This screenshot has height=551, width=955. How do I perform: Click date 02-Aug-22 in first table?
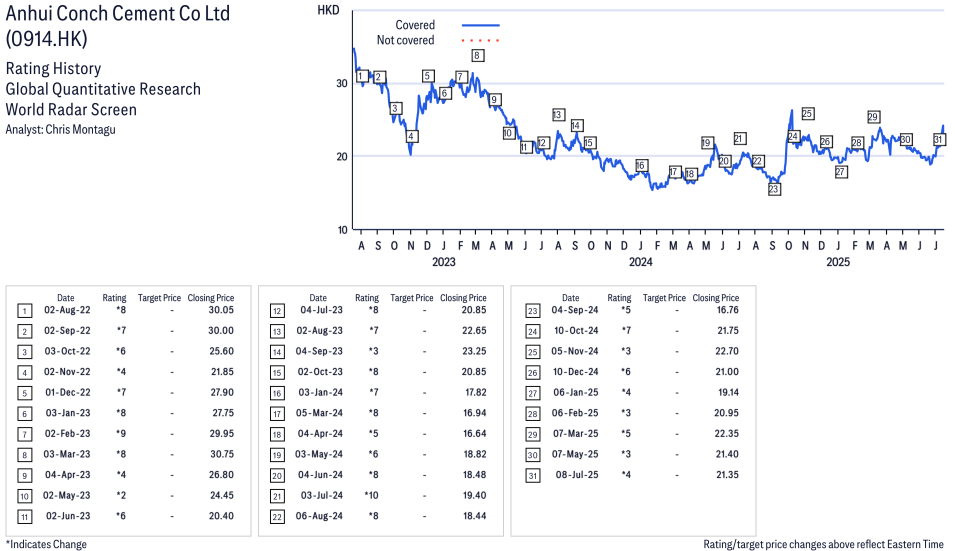(67, 310)
